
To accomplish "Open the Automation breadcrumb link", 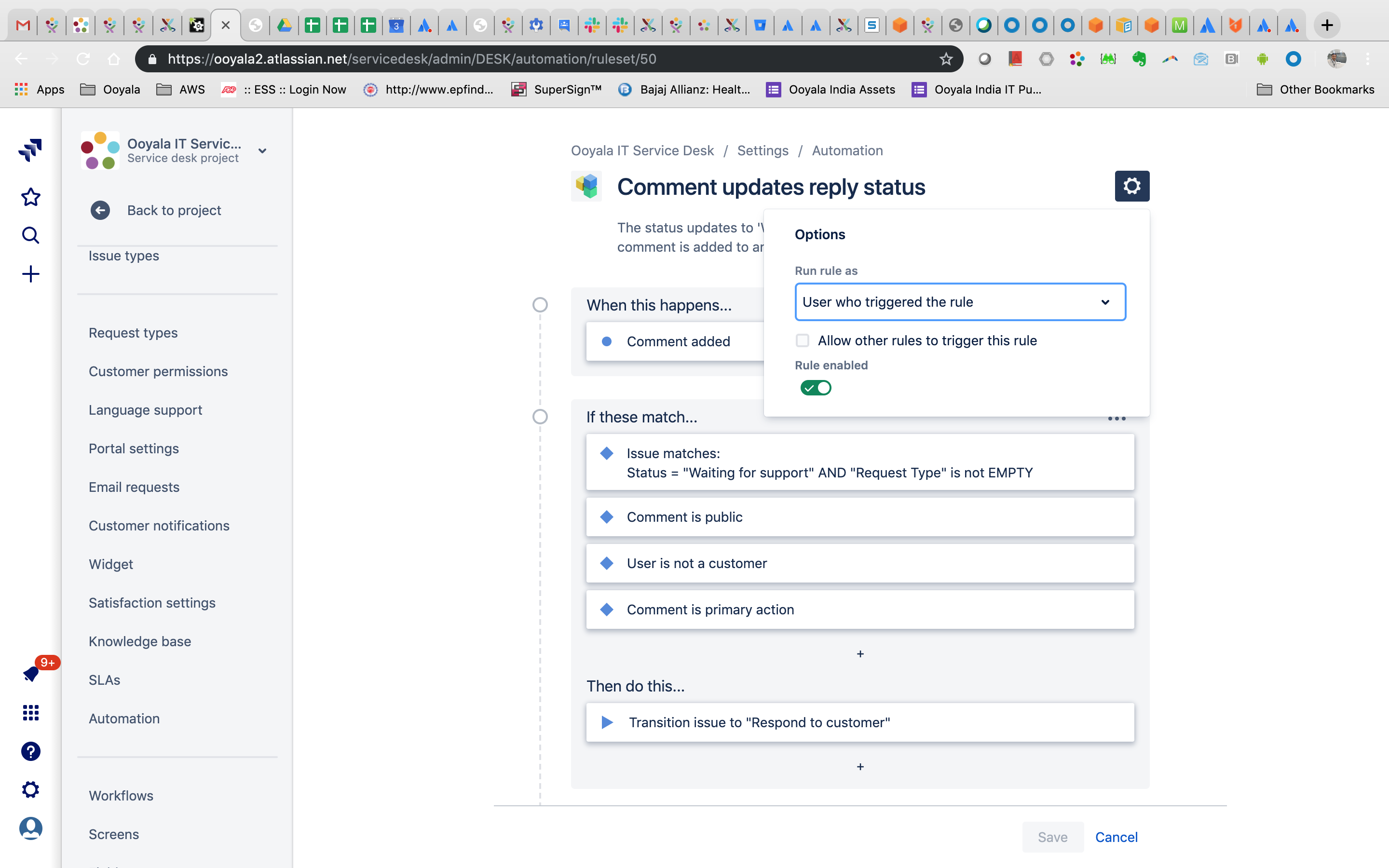I will 847,150.
